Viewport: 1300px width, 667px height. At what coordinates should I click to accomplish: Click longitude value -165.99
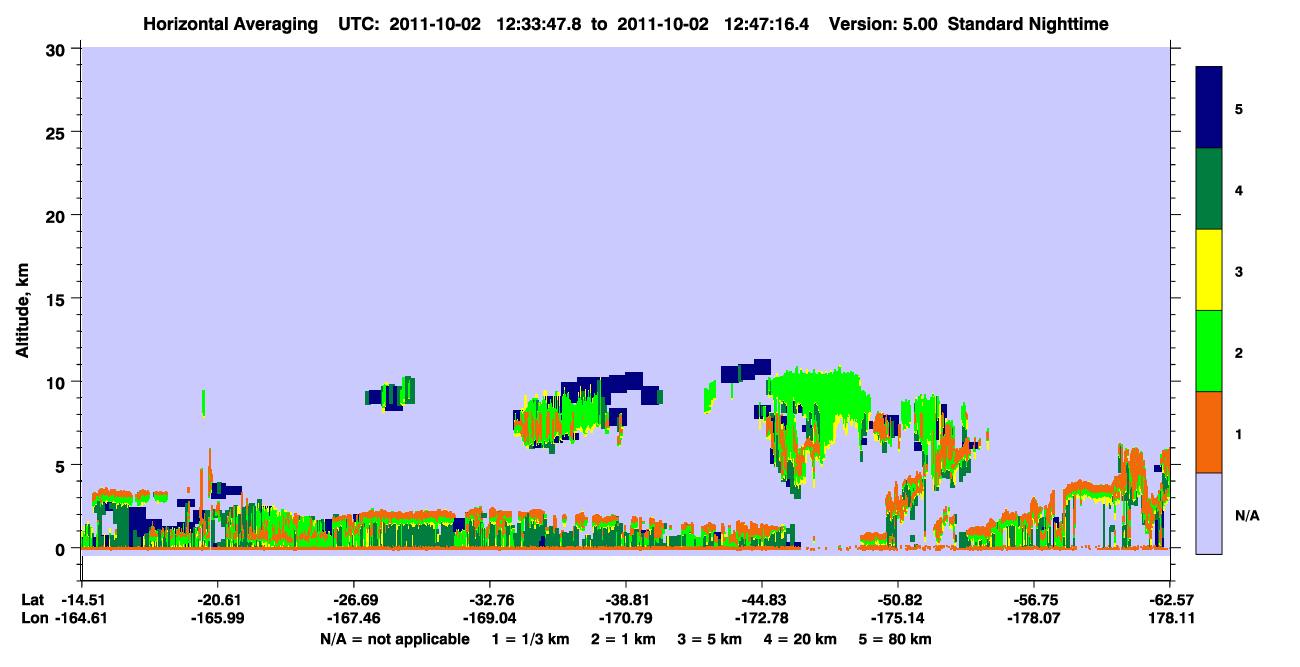[x=217, y=619]
